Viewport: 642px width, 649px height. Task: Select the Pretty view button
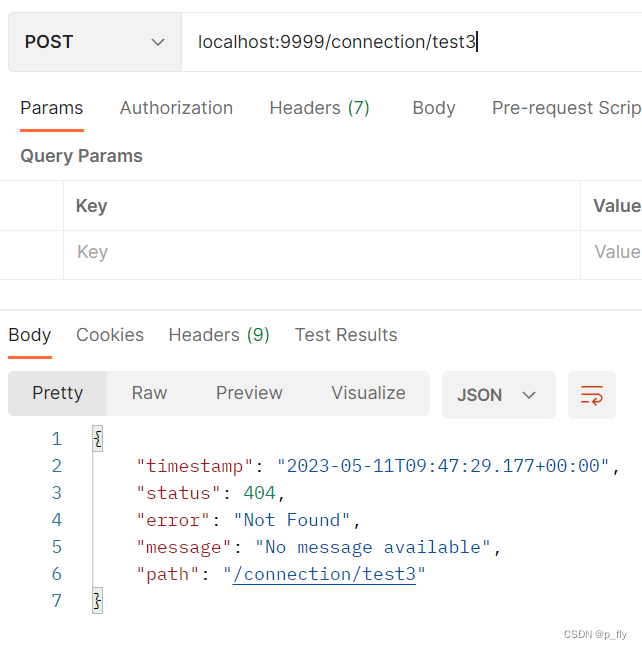pos(57,393)
